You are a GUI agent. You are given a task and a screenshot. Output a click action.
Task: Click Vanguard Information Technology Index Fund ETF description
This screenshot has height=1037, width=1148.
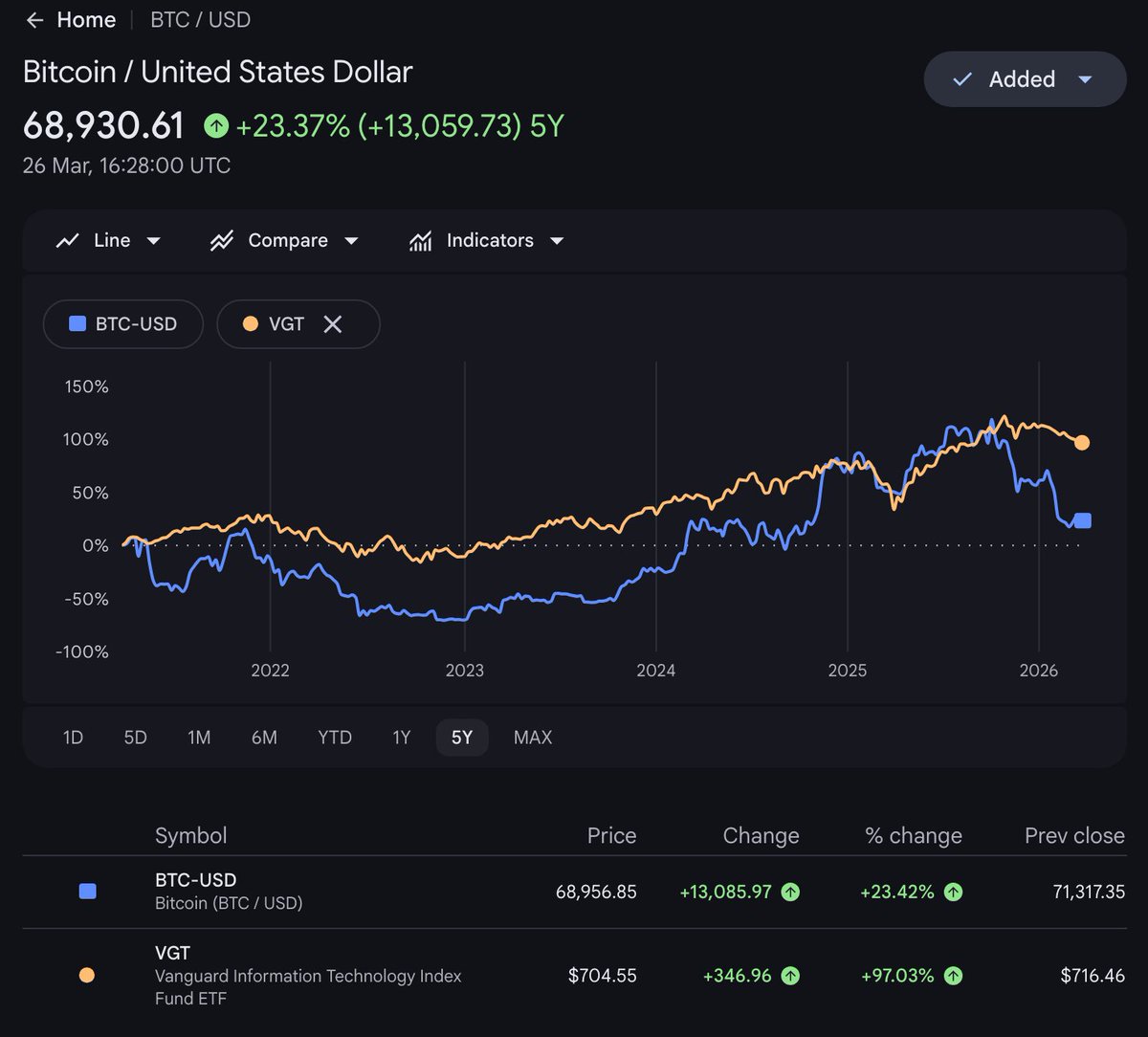pyautogui.click(x=308, y=987)
